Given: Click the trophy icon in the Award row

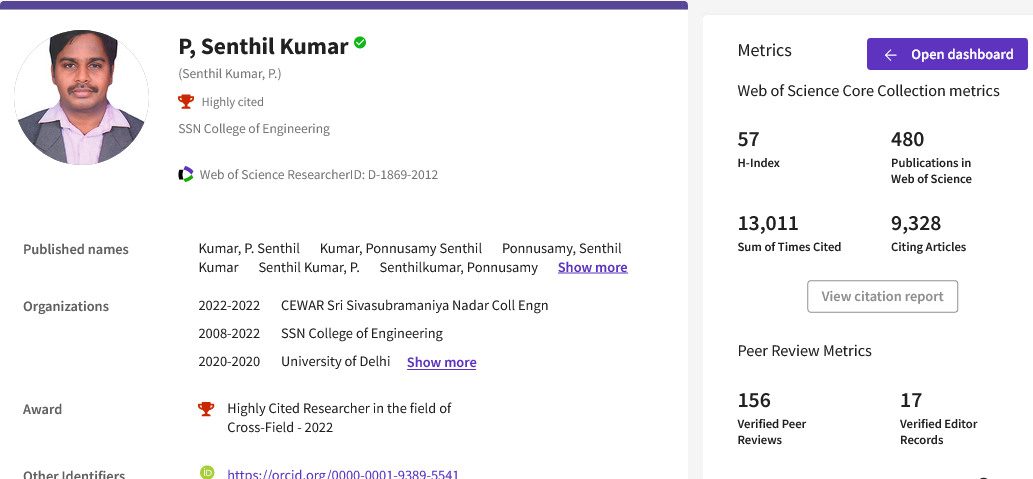Looking at the screenshot, I should pyautogui.click(x=206, y=408).
